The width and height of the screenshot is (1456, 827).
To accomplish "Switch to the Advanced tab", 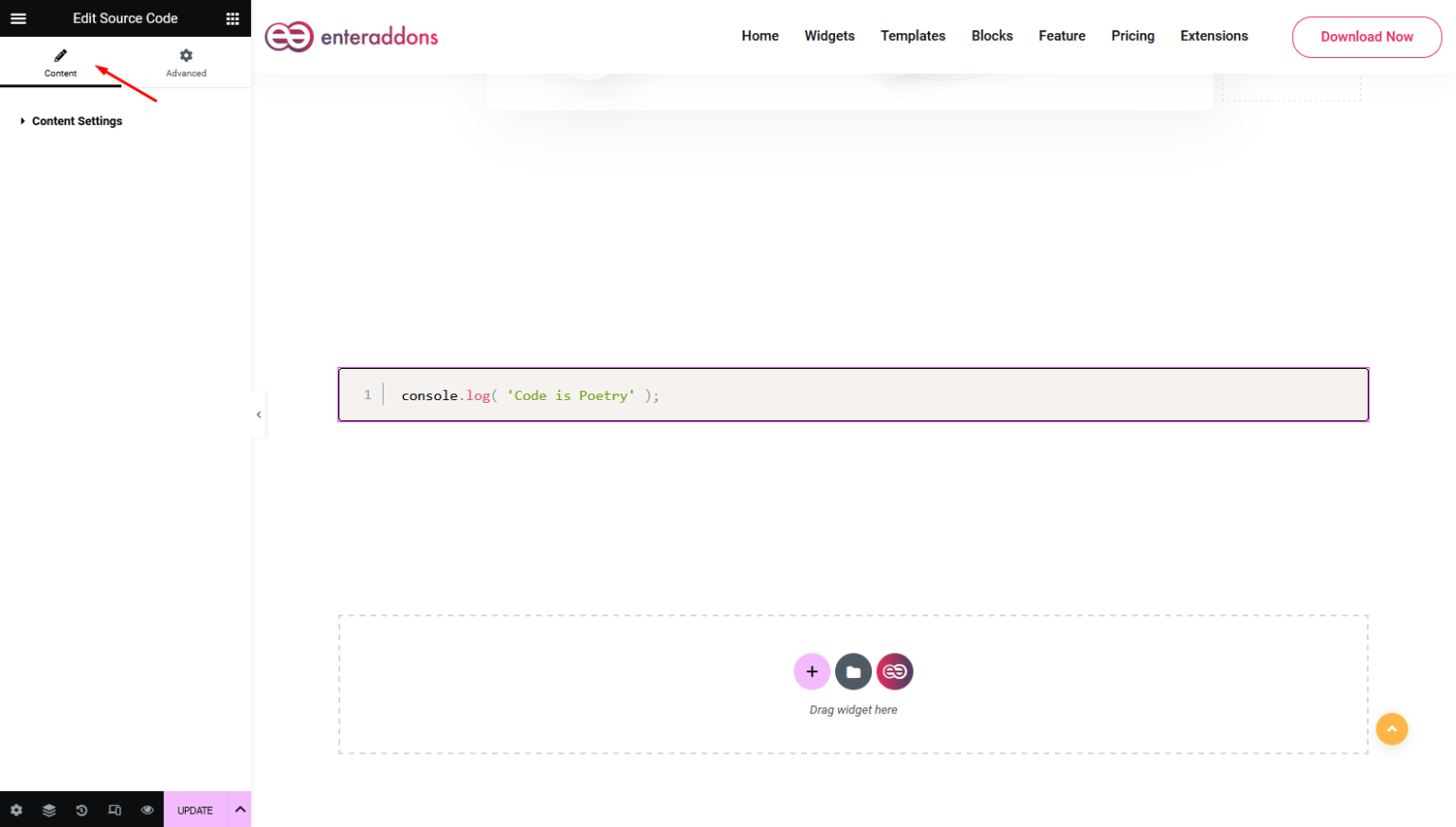I will point(185,63).
